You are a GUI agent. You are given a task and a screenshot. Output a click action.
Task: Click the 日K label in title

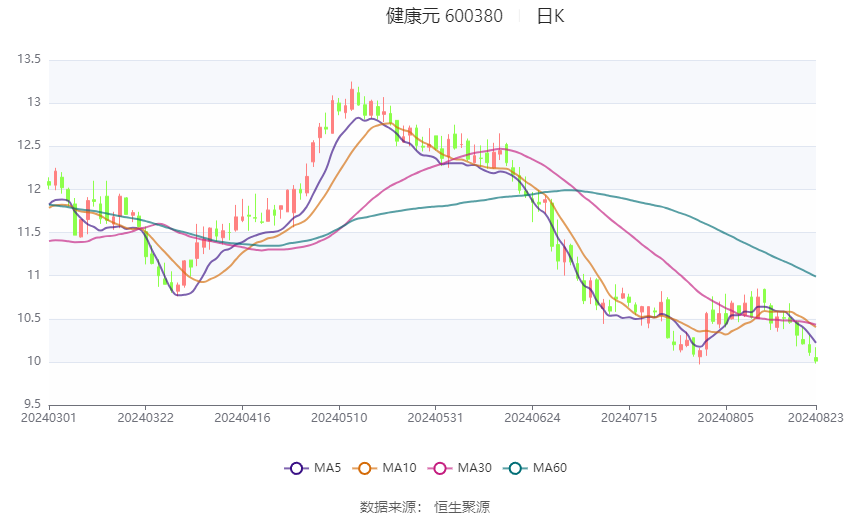(550, 16)
